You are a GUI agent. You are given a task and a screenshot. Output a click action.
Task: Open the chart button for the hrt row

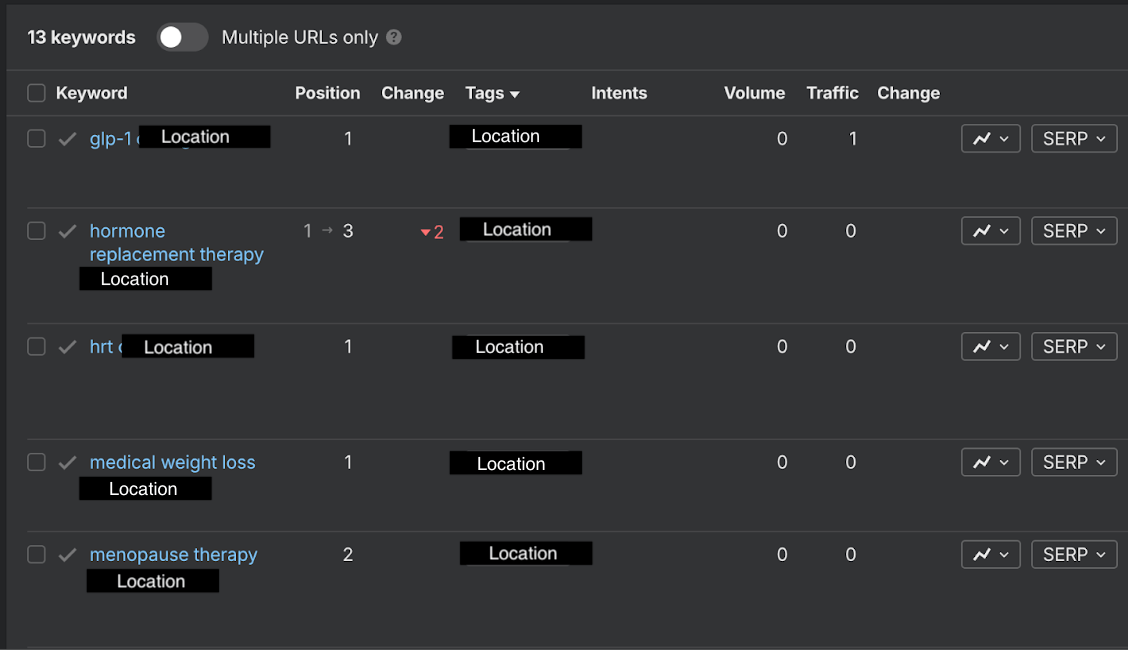(x=990, y=347)
